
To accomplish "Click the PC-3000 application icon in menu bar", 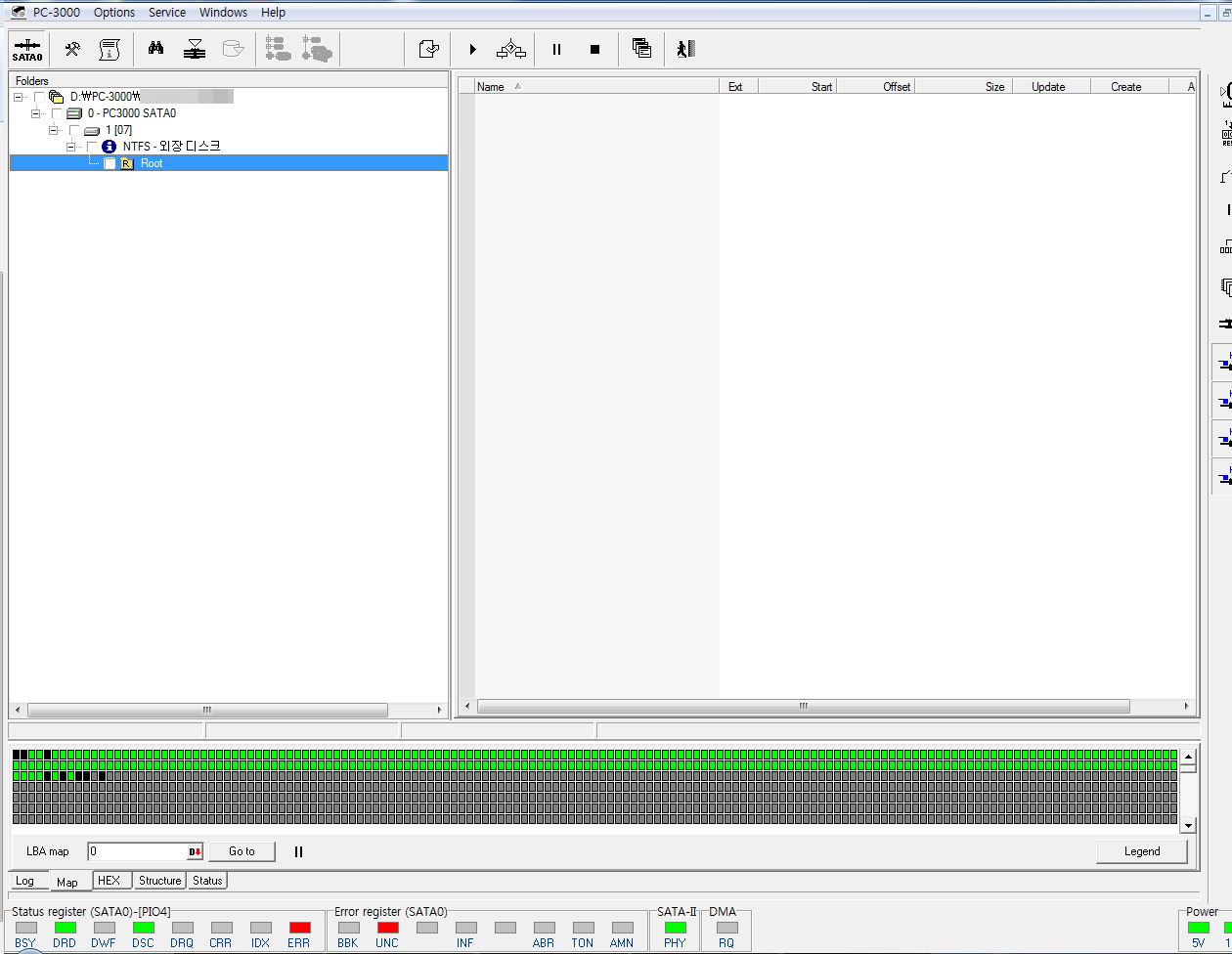I will click(18, 13).
